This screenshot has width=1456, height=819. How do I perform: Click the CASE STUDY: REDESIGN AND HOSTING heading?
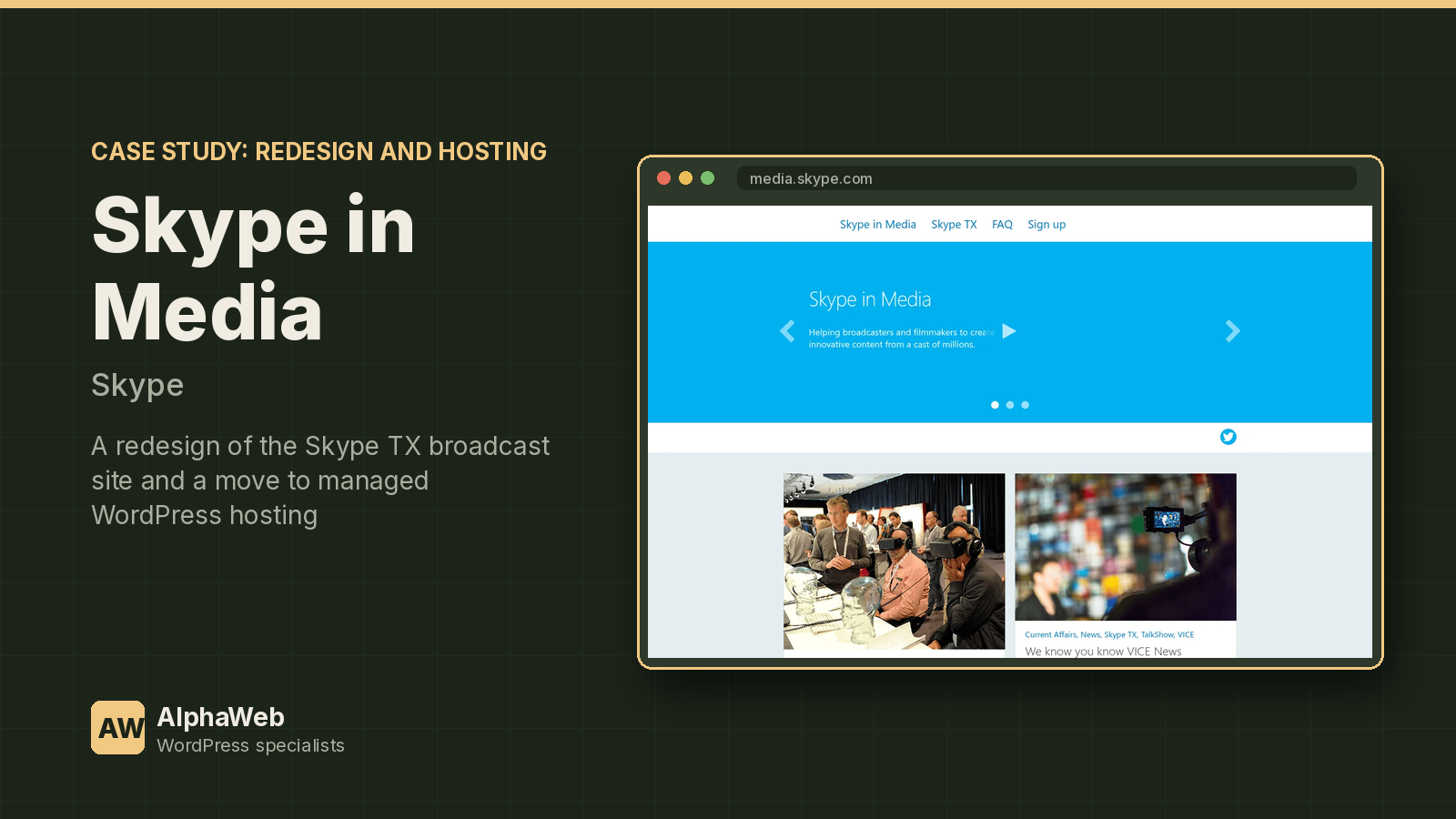tap(318, 151)
